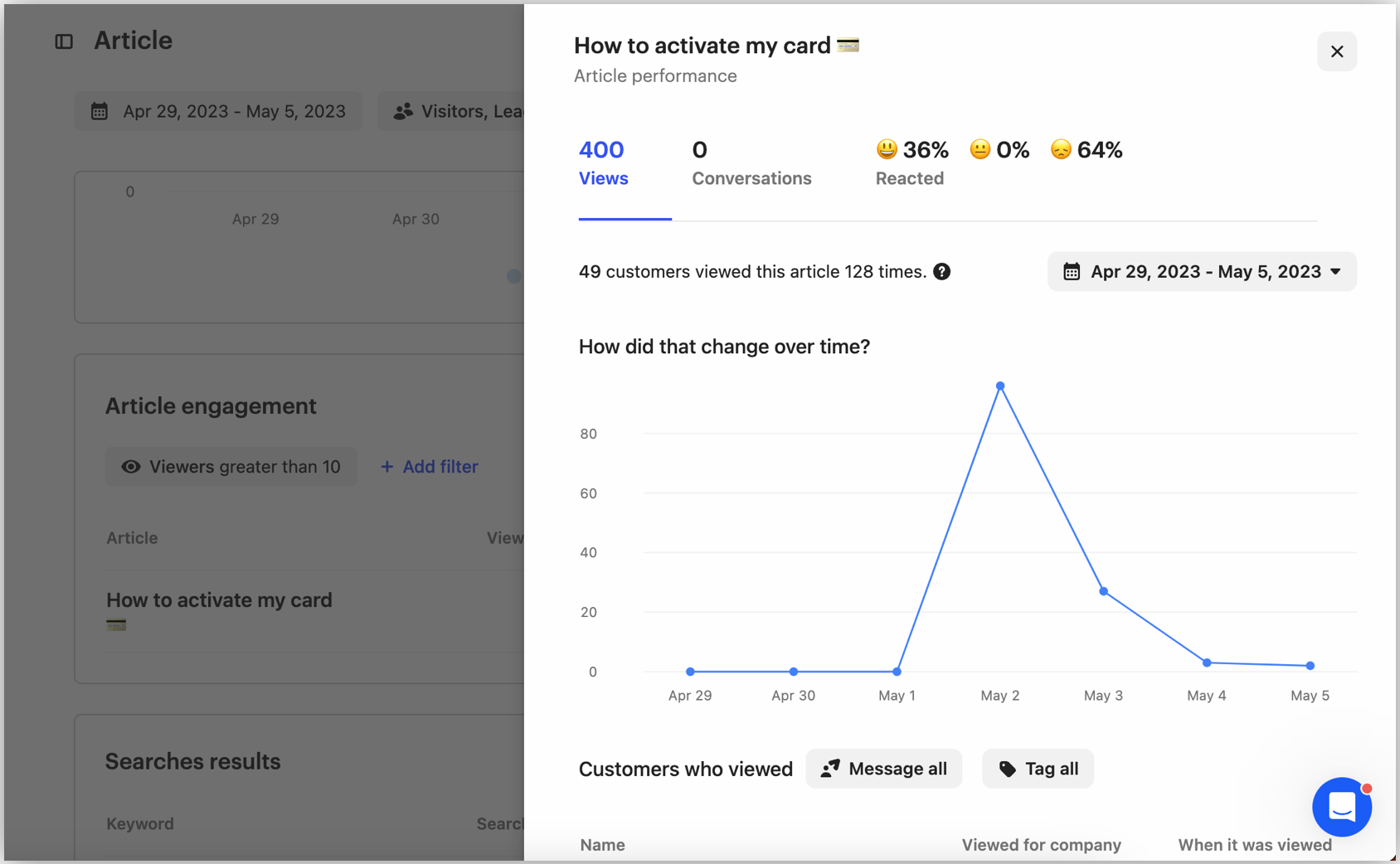Click the Apr 29 data point on chart
The height and width of the screenshot is (864, 1400).
tap(690, 672)
